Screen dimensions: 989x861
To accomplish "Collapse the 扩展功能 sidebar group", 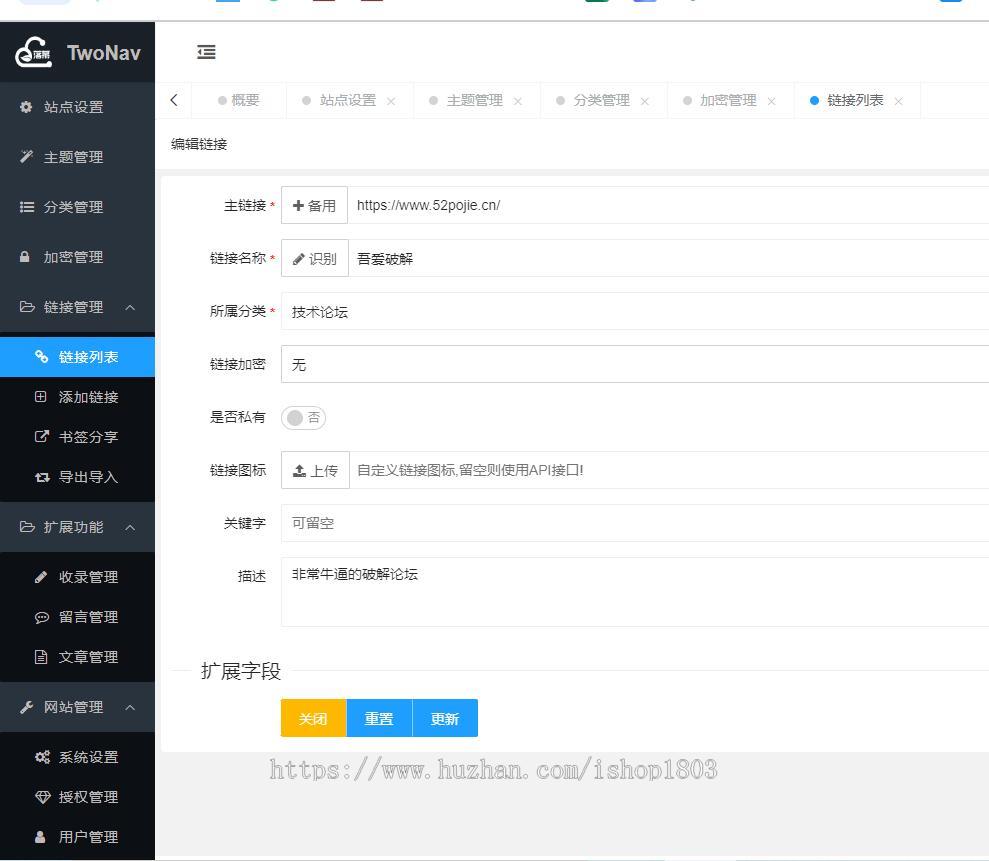I will 77,527.
